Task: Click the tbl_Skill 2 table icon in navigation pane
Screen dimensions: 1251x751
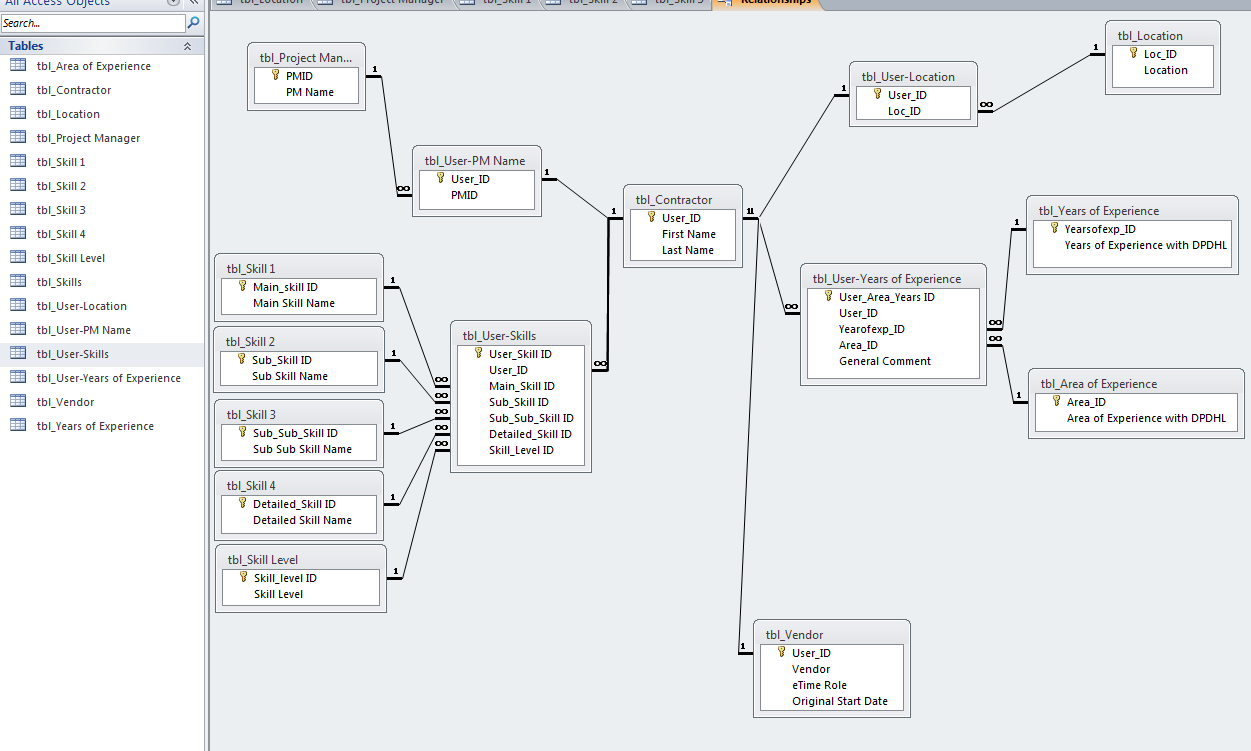Action: (17, 186)
